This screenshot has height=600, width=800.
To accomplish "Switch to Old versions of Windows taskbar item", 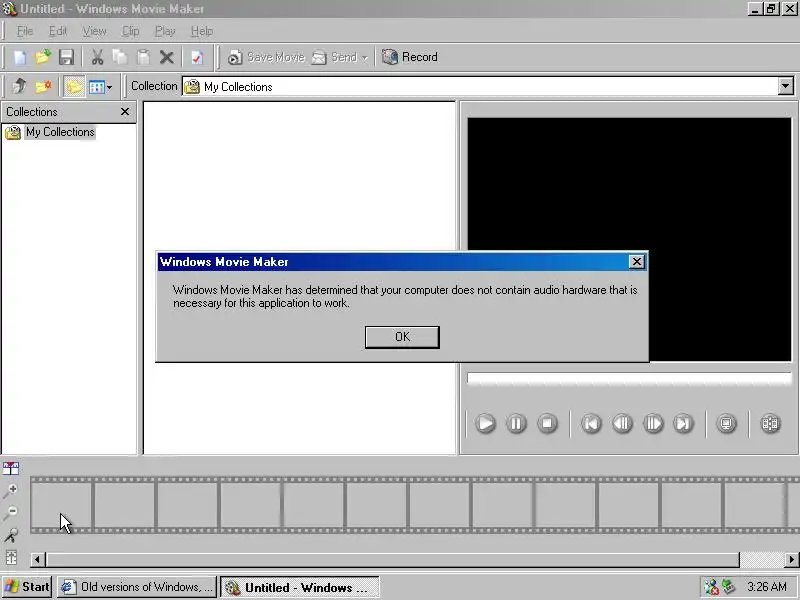I will [x=136, y=587].
